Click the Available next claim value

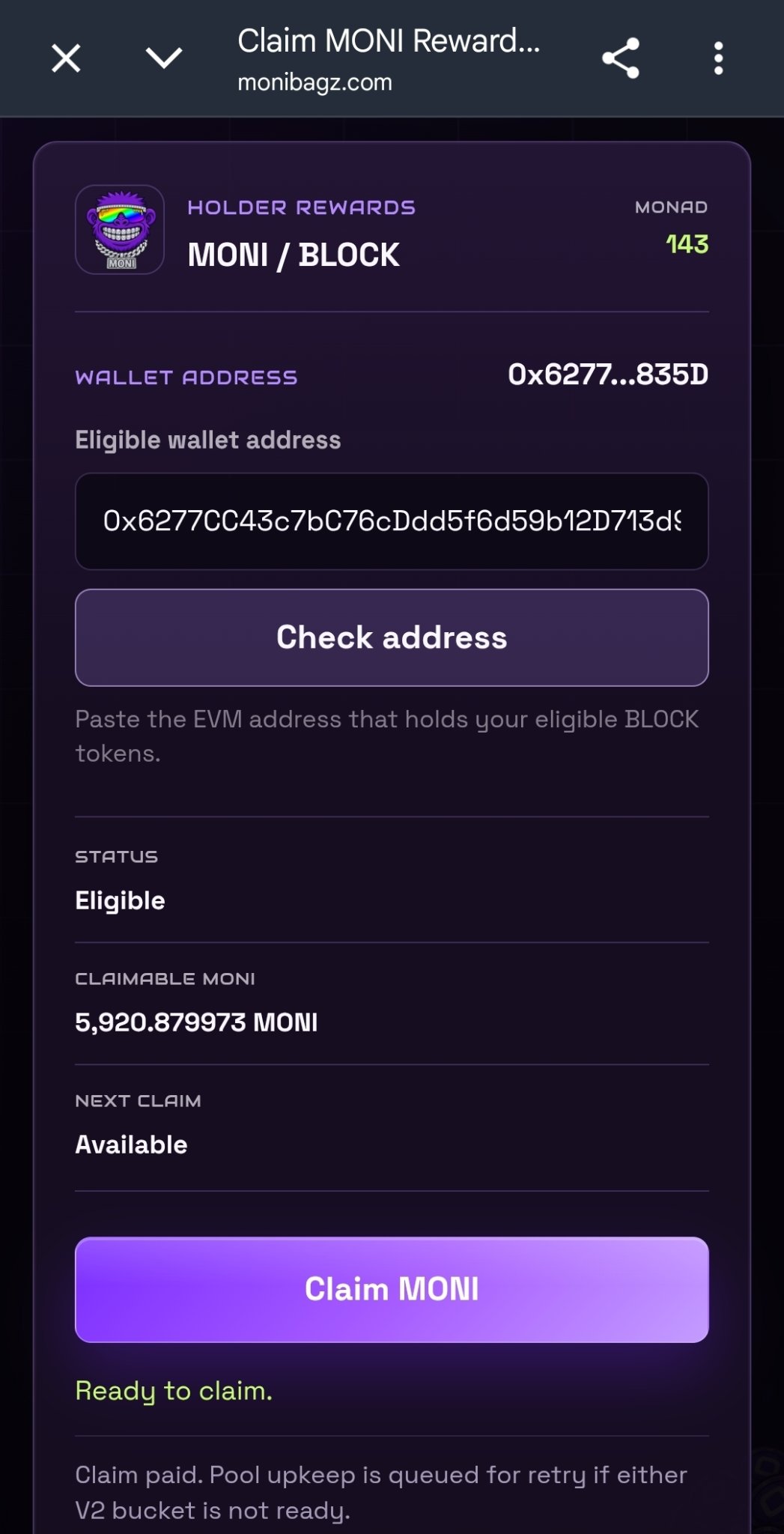[x=131, y=1145]
